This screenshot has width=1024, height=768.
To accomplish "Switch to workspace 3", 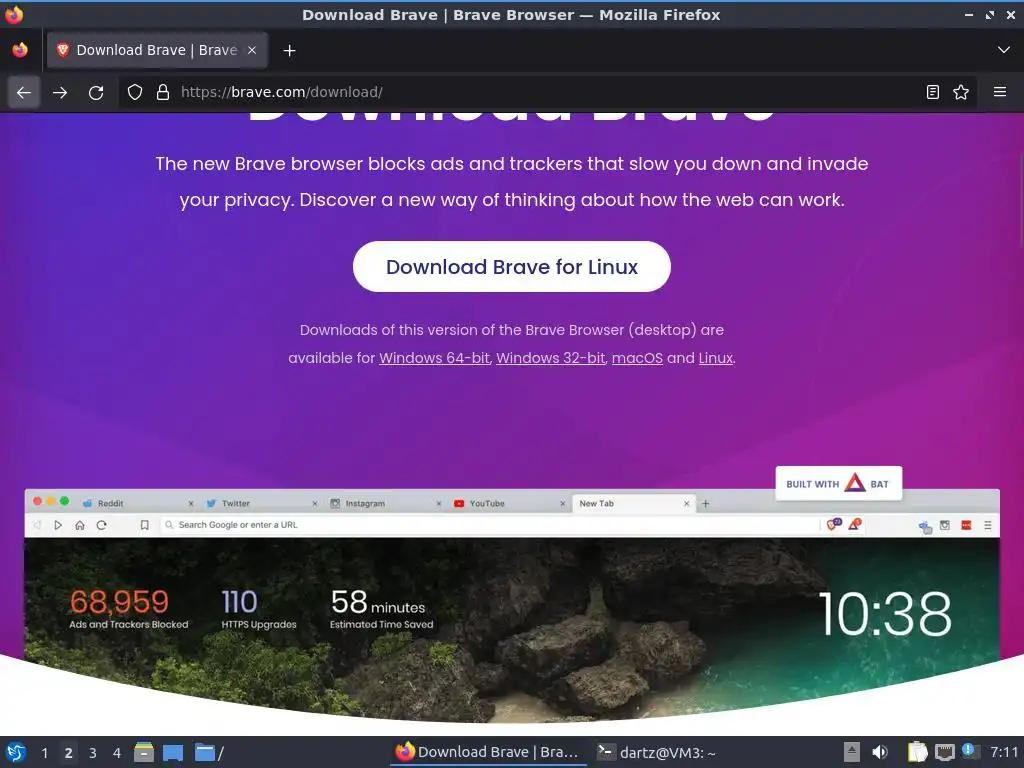I will click(93, 753).
